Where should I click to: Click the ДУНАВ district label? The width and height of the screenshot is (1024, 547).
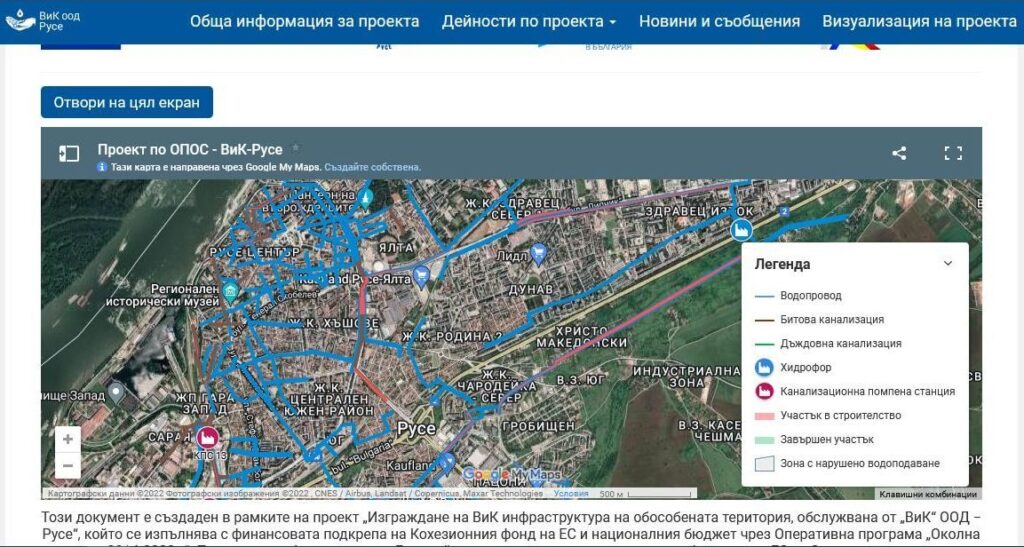531,289
